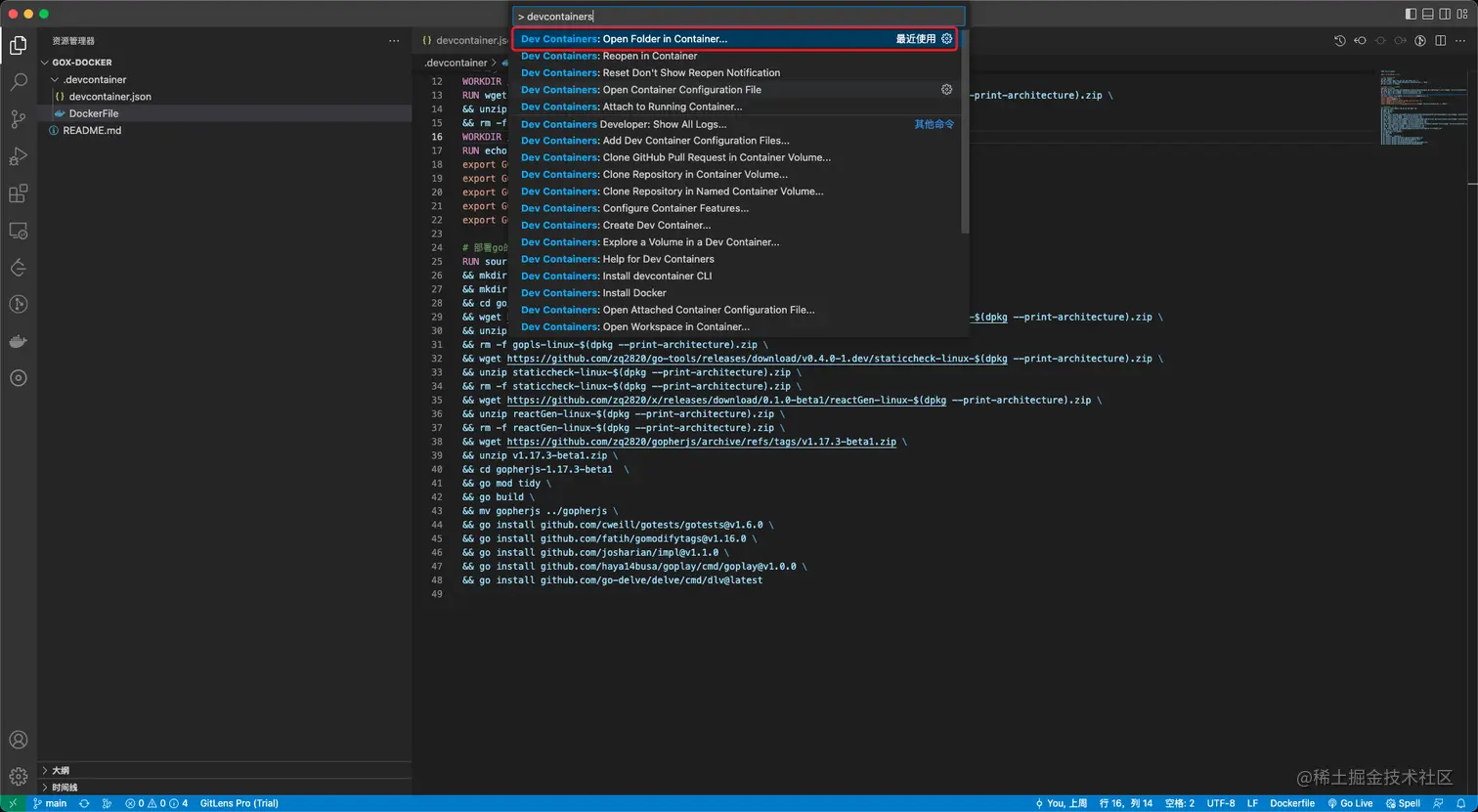Open the GitLens commit graph icon in status bar
1478x812 pixels.
107,803
